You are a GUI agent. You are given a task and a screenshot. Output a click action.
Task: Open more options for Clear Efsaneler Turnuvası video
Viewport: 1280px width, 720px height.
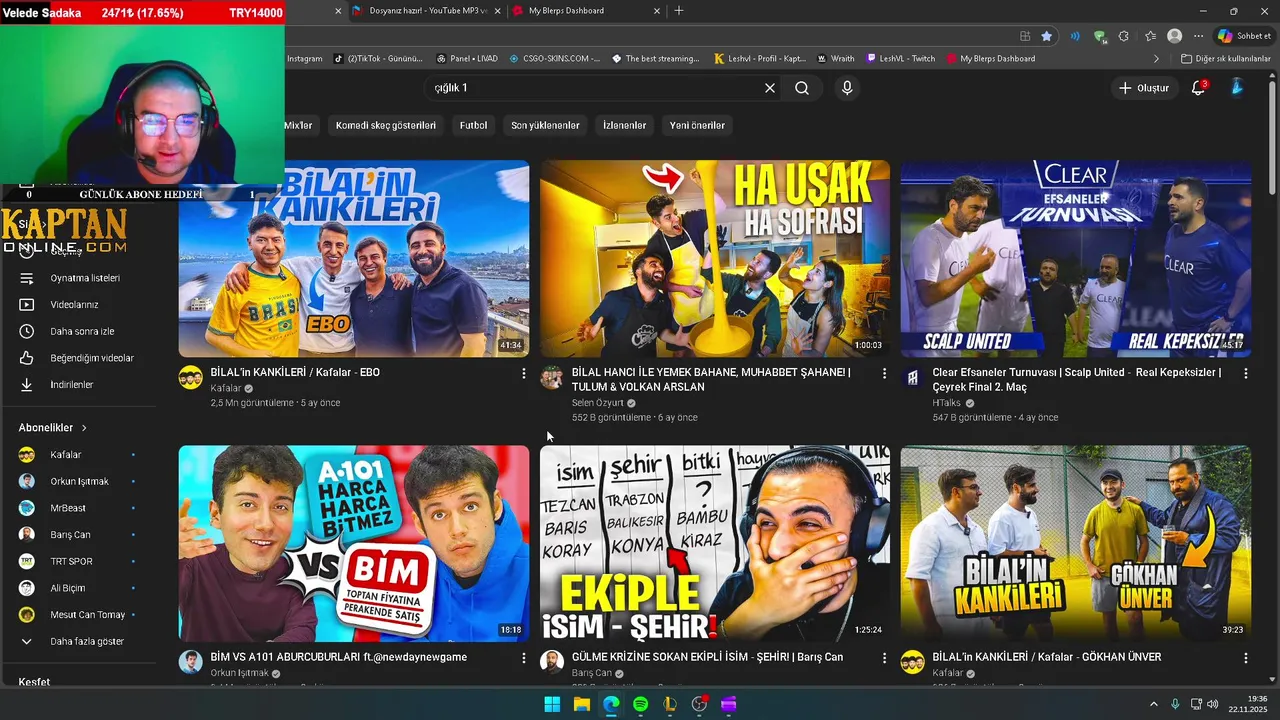click(1245, 373)
